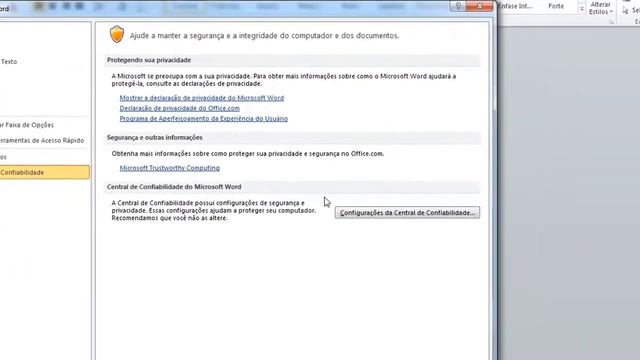
Task: Apply the Forte style in Word ribbon
Action: point(556,6)
